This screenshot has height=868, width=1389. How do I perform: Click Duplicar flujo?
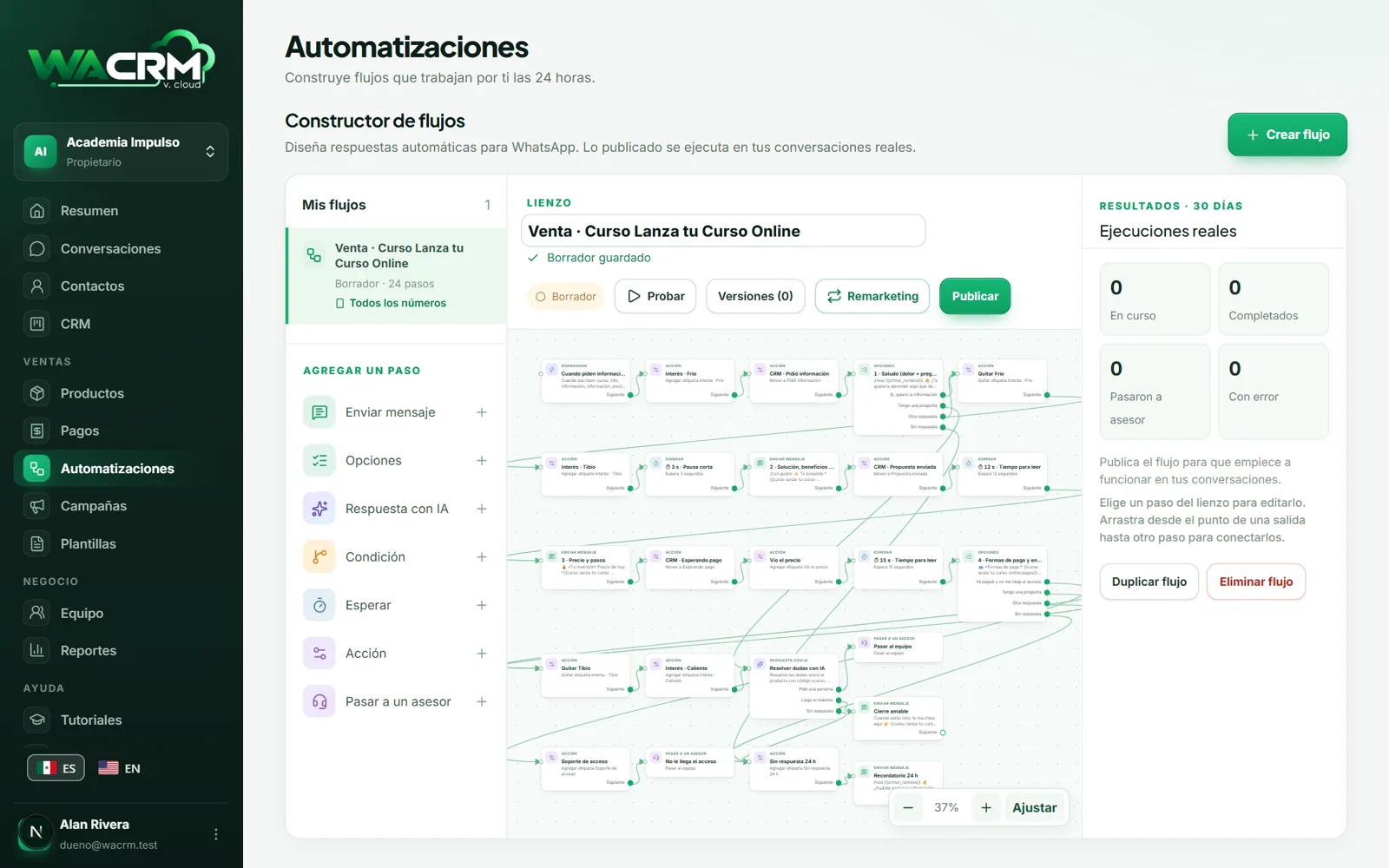pos(1149,582)
